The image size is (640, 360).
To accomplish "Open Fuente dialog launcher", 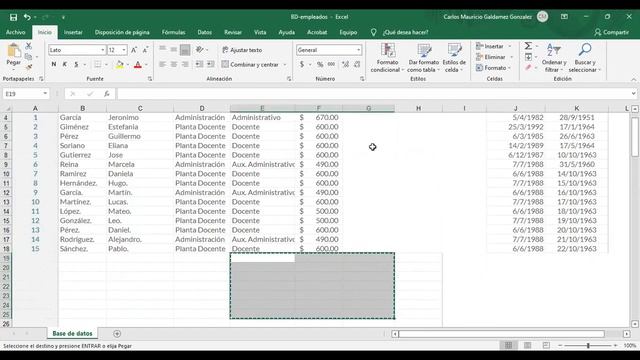I will 150,79.
